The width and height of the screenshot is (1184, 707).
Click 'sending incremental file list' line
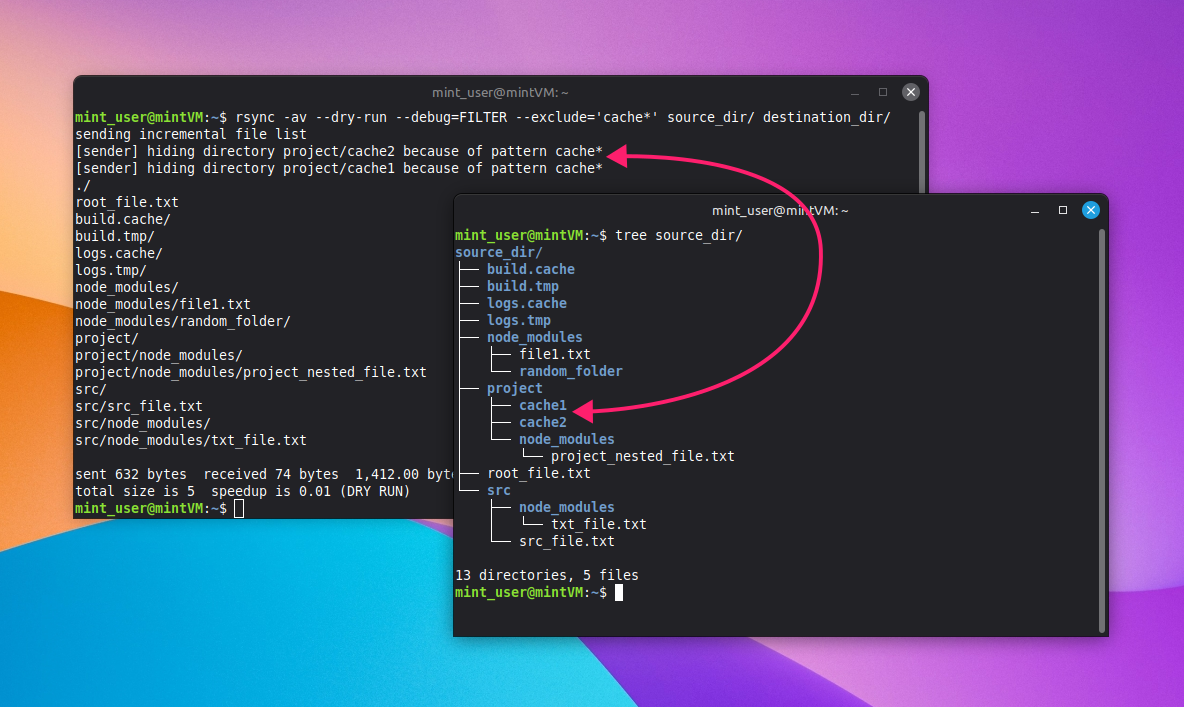[190, 134]
